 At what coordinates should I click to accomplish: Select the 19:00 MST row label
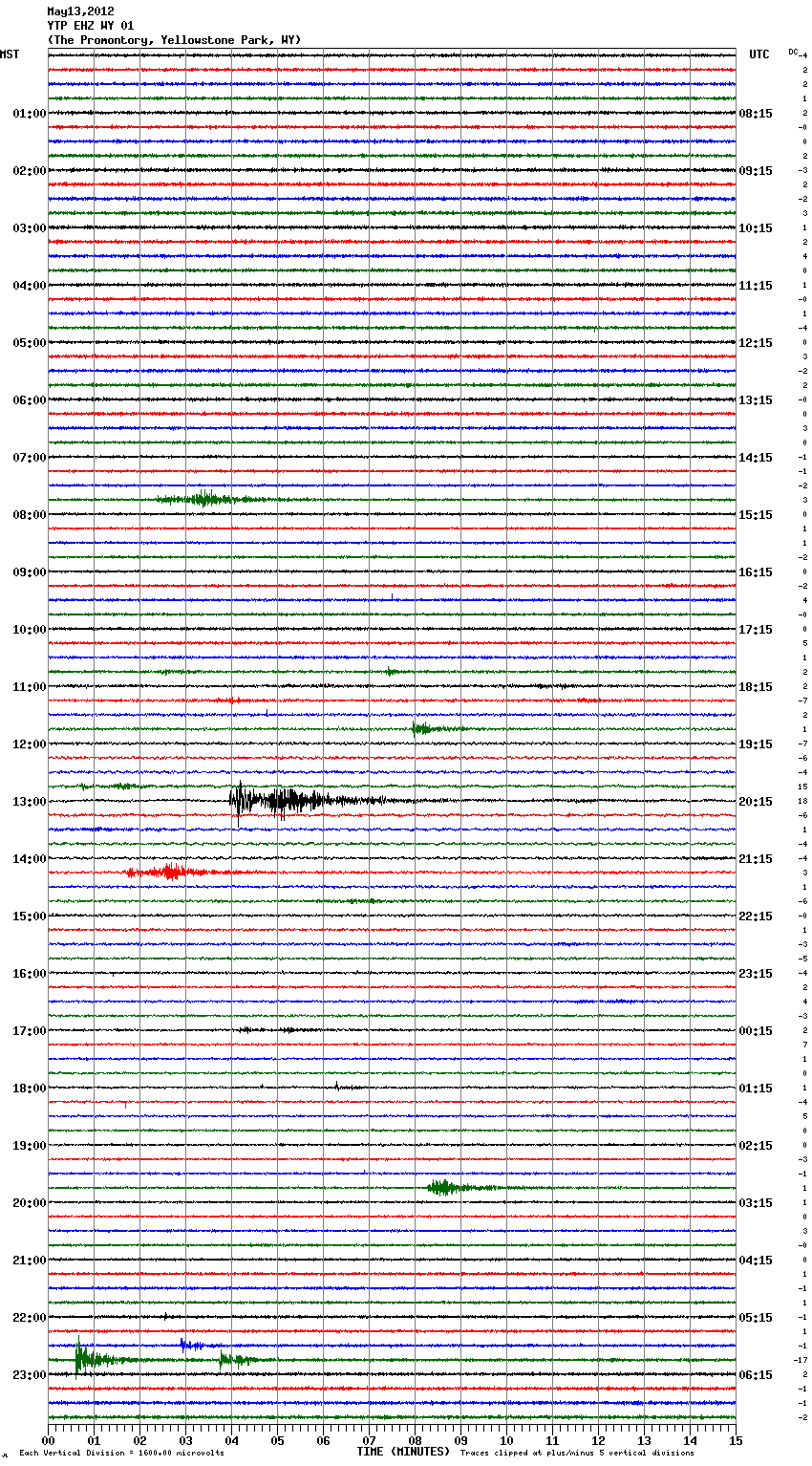pos(30,1146)
